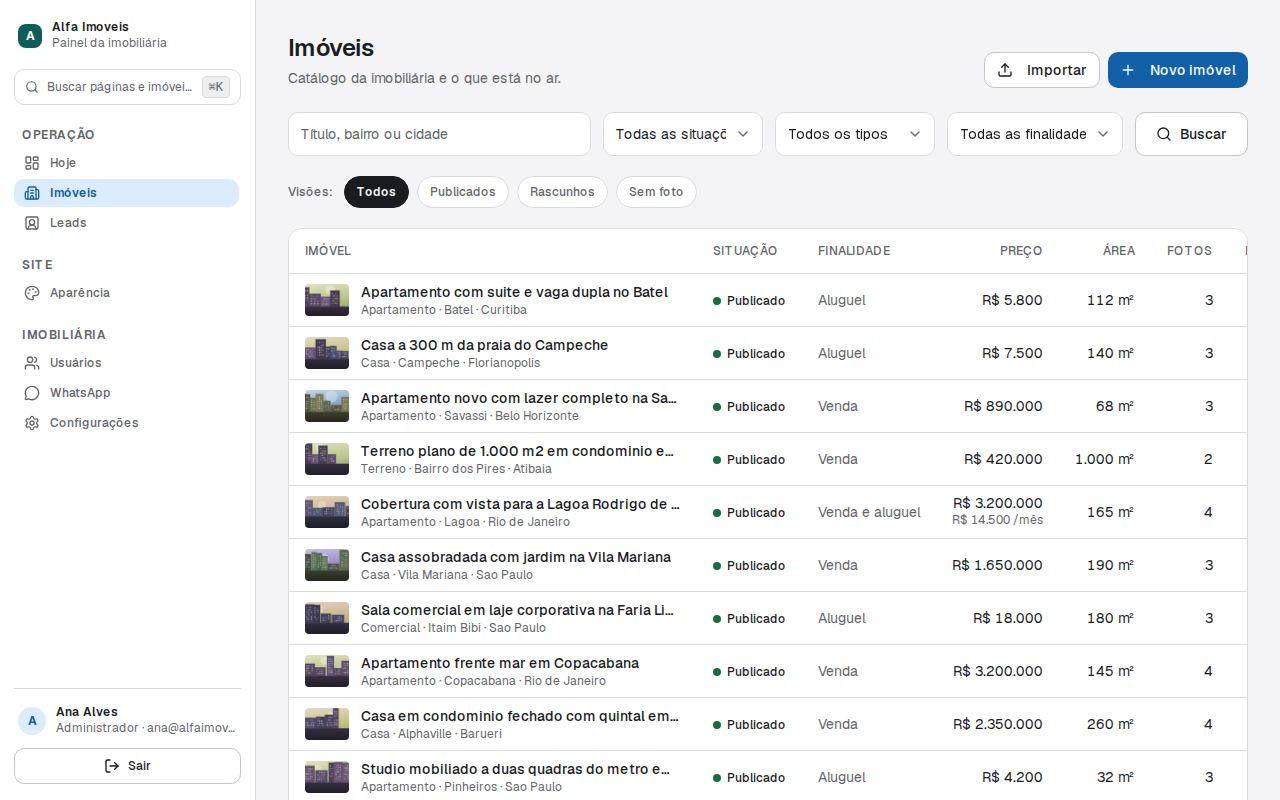This screenshot has height=800, width=1280.
Task: Open the WhatsApp chat bubble icon
Action: (32, 393)
